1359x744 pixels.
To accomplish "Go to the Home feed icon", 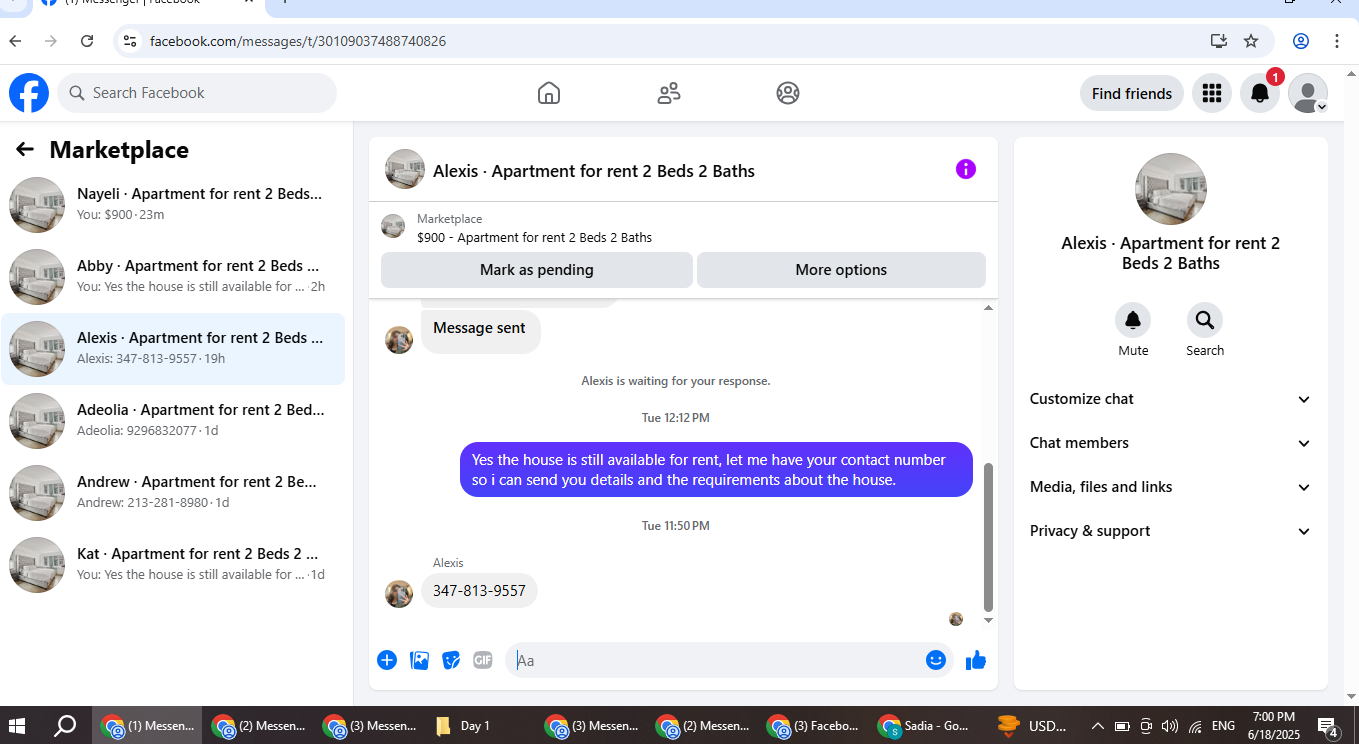I will (548, 93).
